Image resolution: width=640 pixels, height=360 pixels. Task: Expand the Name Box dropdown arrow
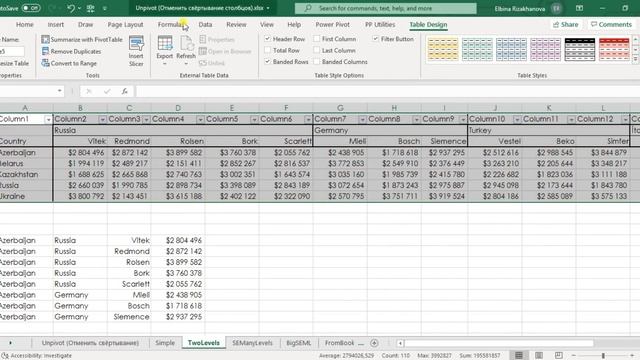pyautogui.click(x=60, y=91)
